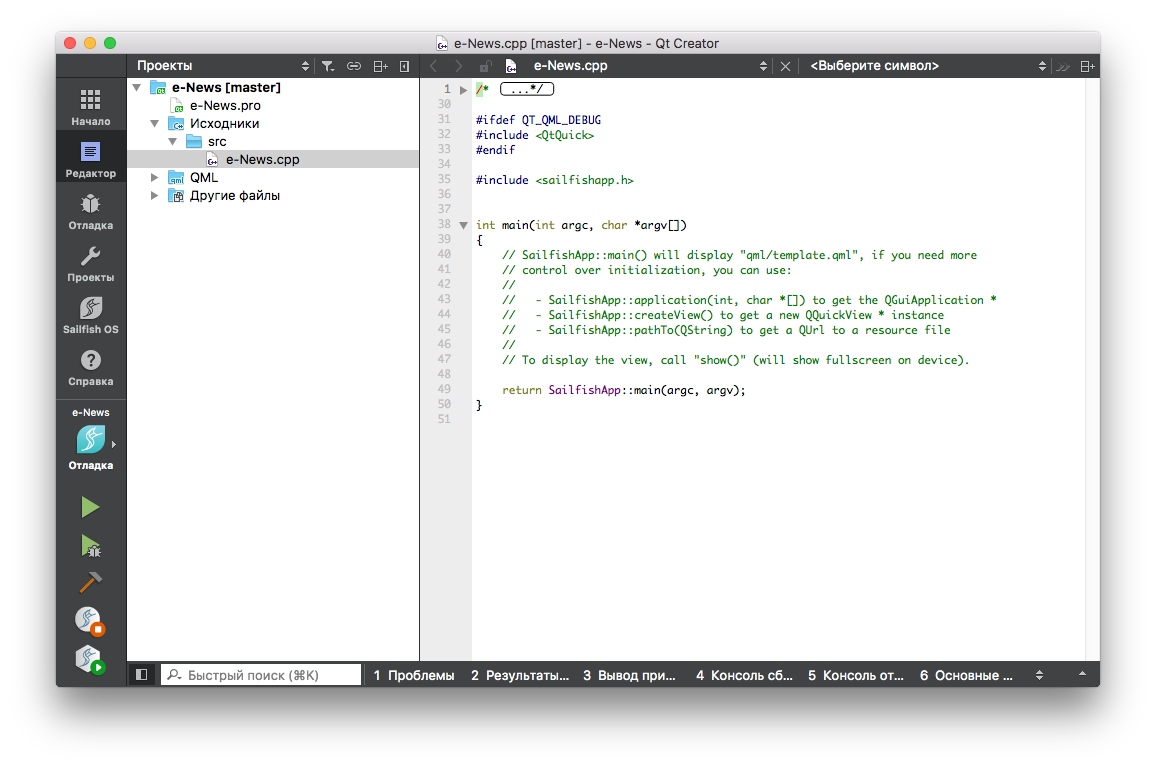Expand the QML folder
The image size is (1156, 767).
tap(155, 178)
